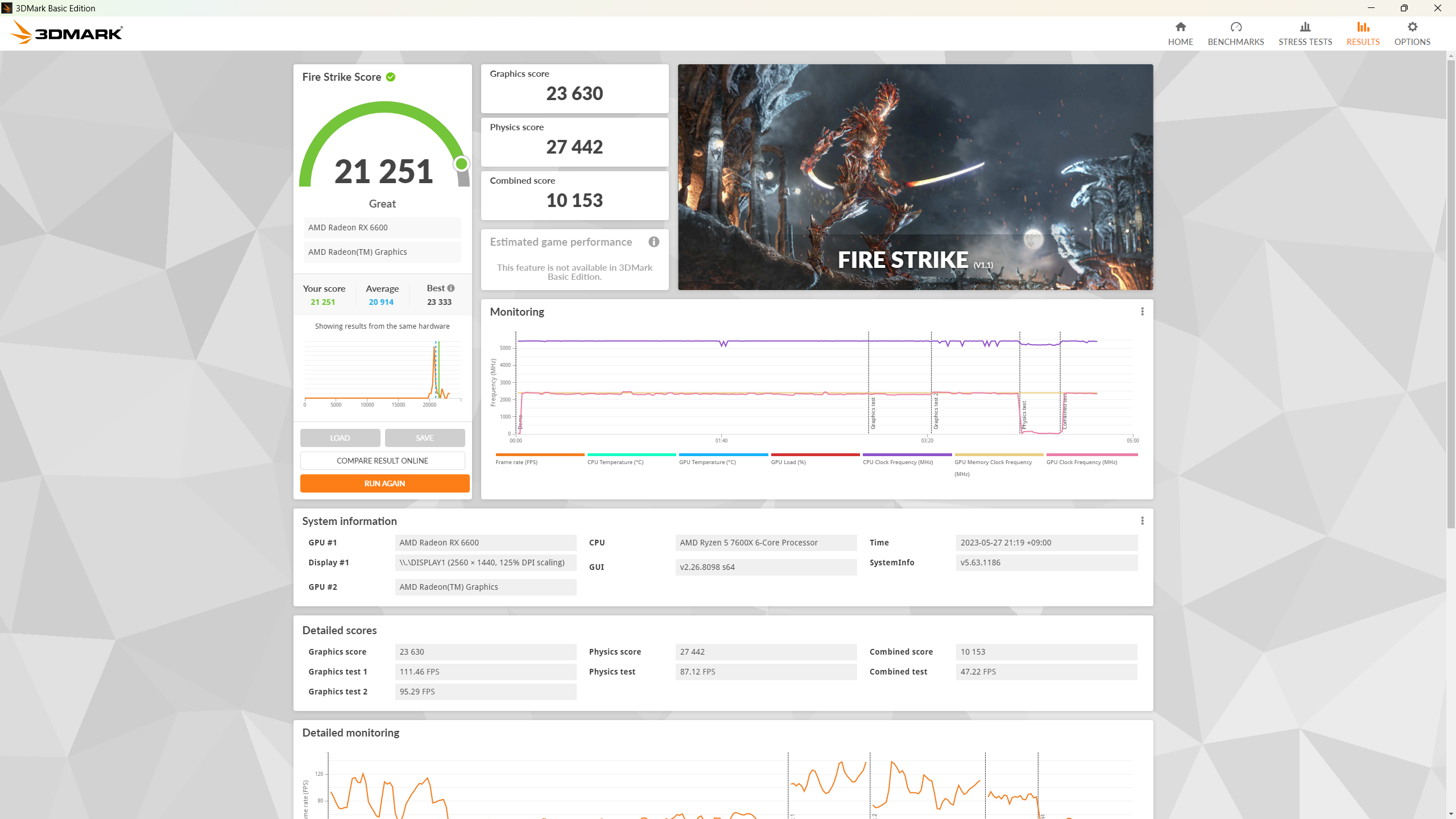Click the SAVE button

pyautogui.click(x=424, y=437)
